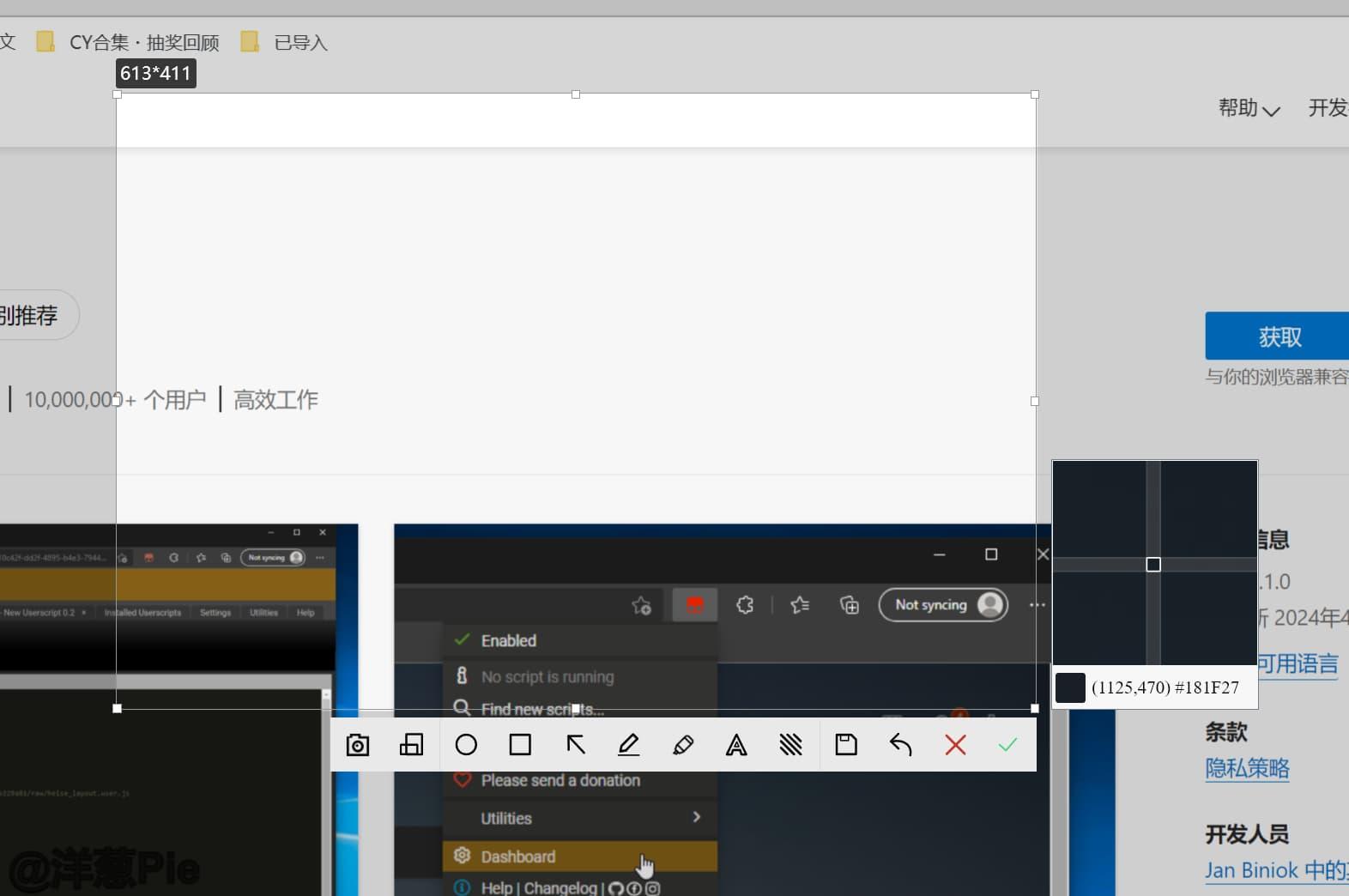The width and height of the screenshot is (1349, 896).
Task: Expand the 帮助 dropdown menu
Action: point(1249,108)
